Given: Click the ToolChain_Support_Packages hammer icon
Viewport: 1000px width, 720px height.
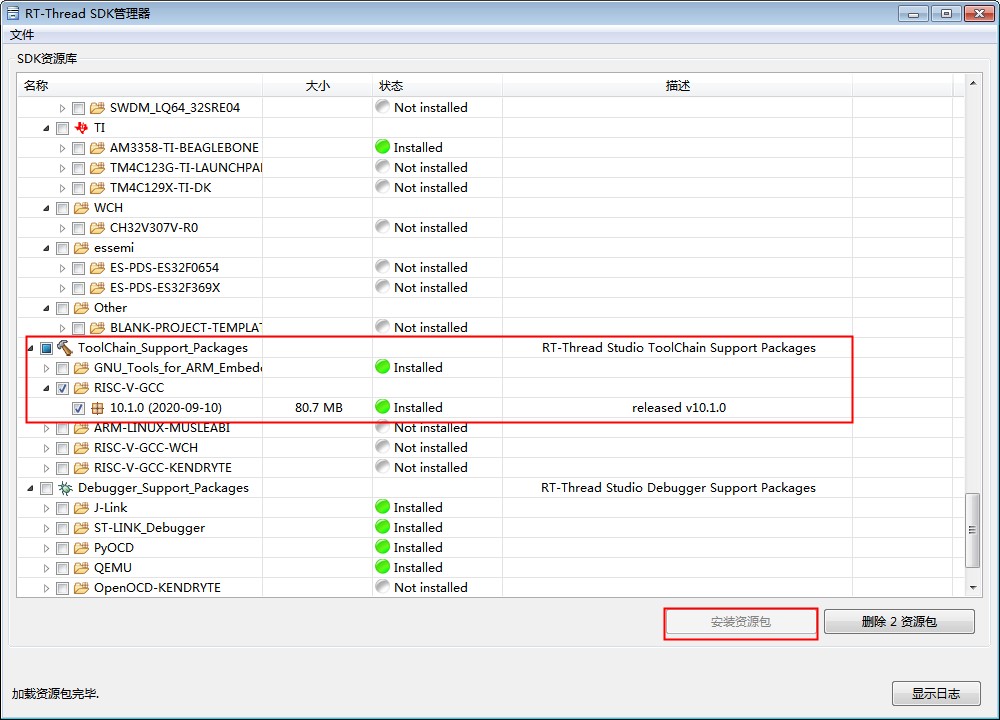Looking at the screenshot, I should [65, 348].
